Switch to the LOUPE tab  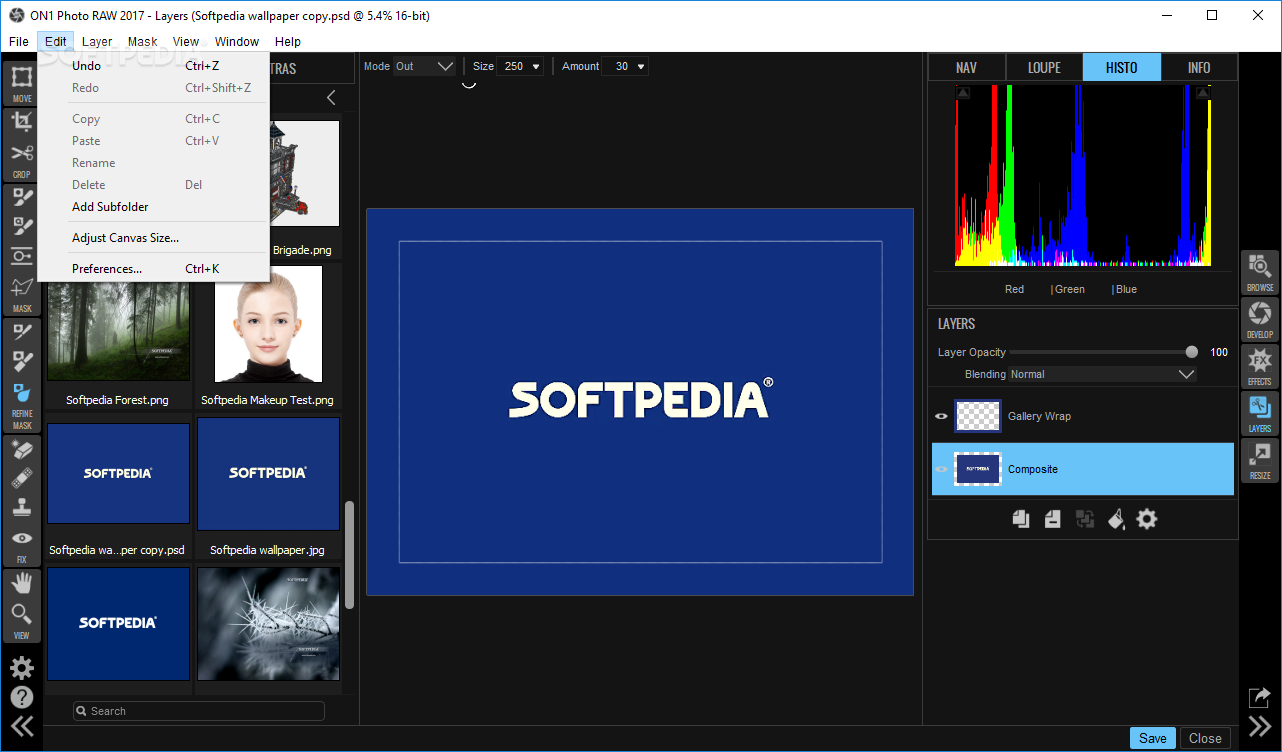[1044, 68]
